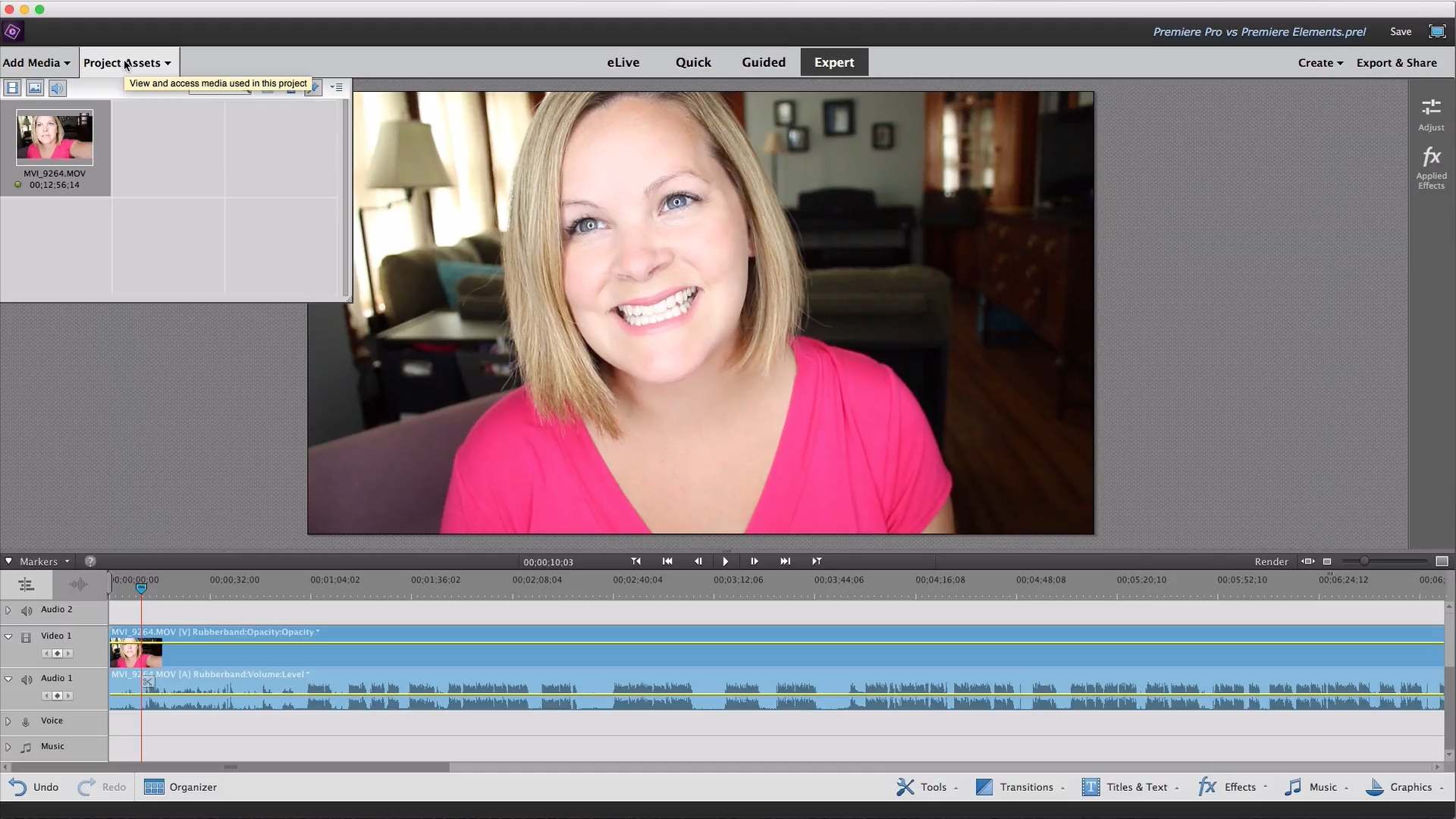
Task: Expand the Add Media dropdown
Action: tap(36, 62)
